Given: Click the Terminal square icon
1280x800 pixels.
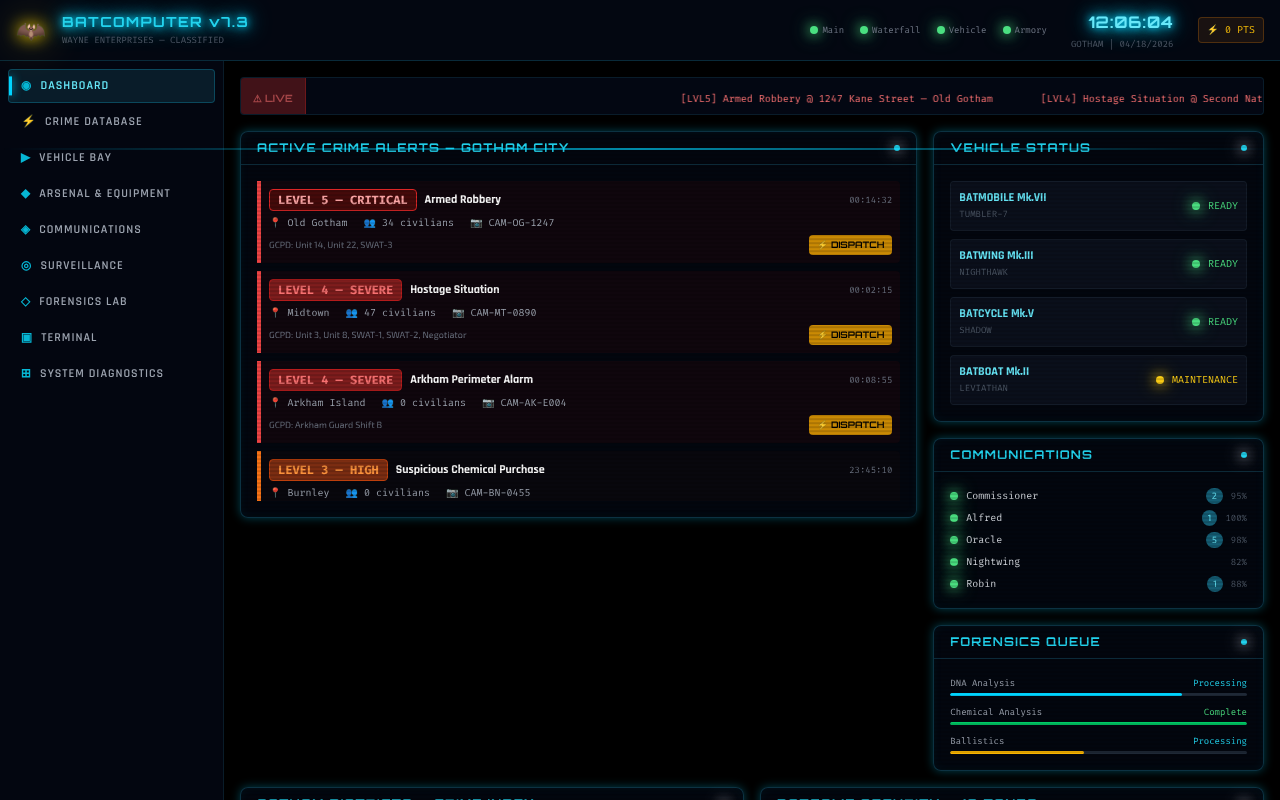Looking at the screenshot, I should coord(26,337).
